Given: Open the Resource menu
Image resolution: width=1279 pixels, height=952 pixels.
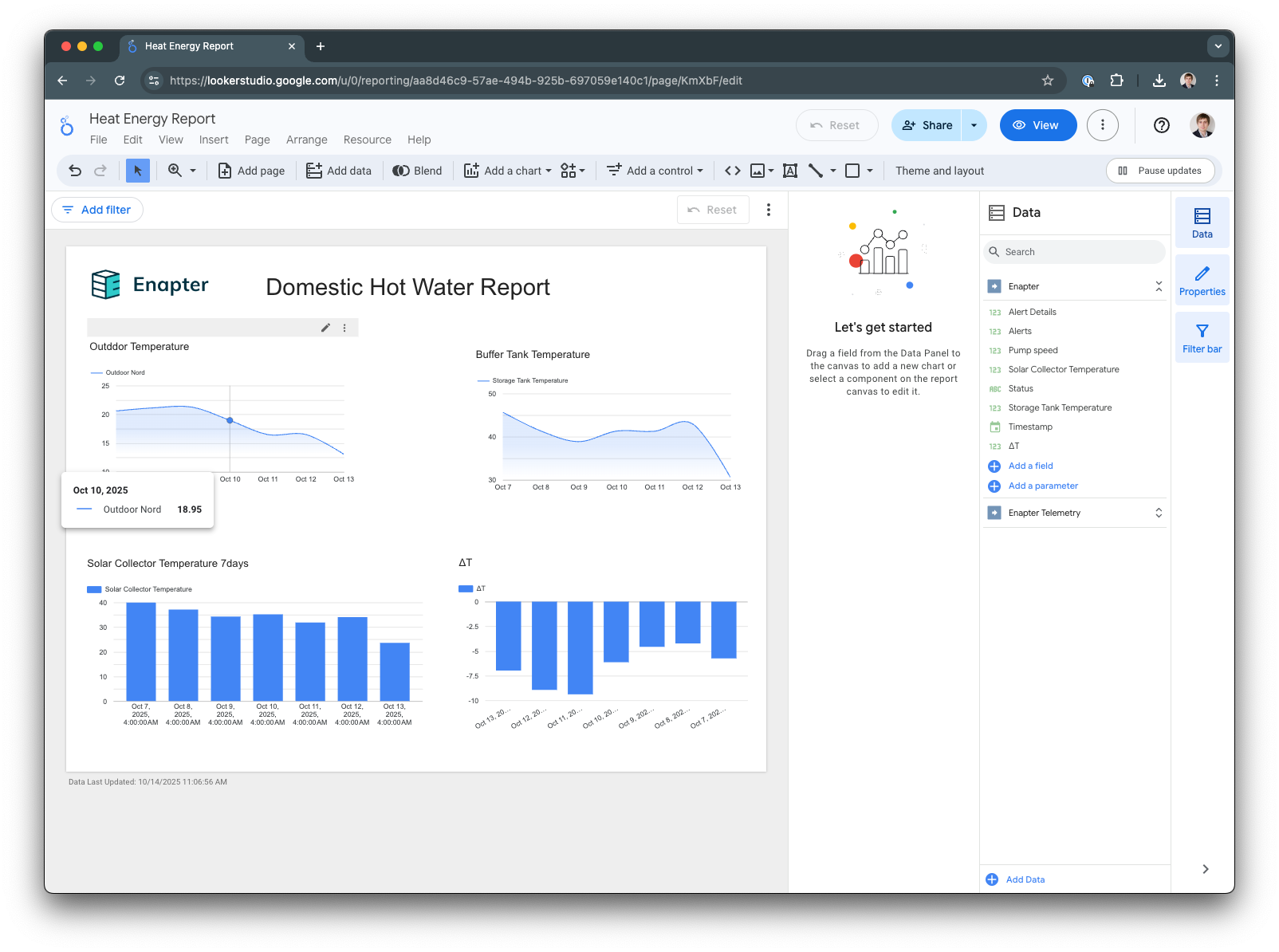Looking at the screenshot, I should tap(367, 140).
